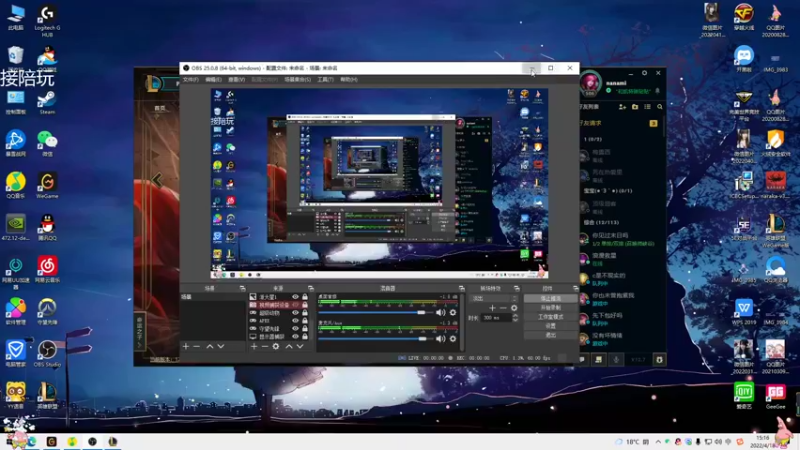Screen dimensions: 800x450
Task: Pop out the Audio Mixer (混音器) dock
Action: point(461,288)
